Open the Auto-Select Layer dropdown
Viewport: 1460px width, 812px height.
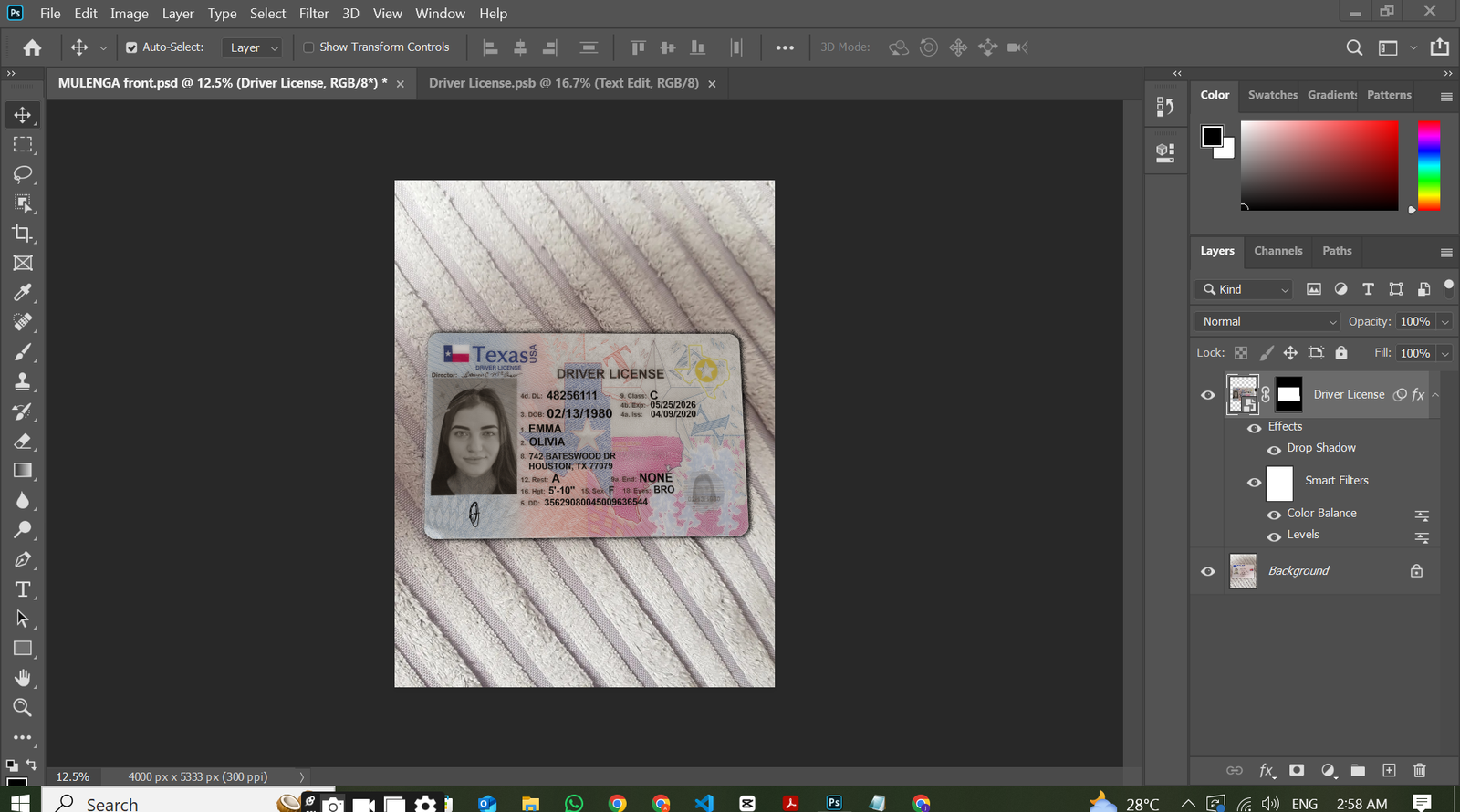(254, 47)
